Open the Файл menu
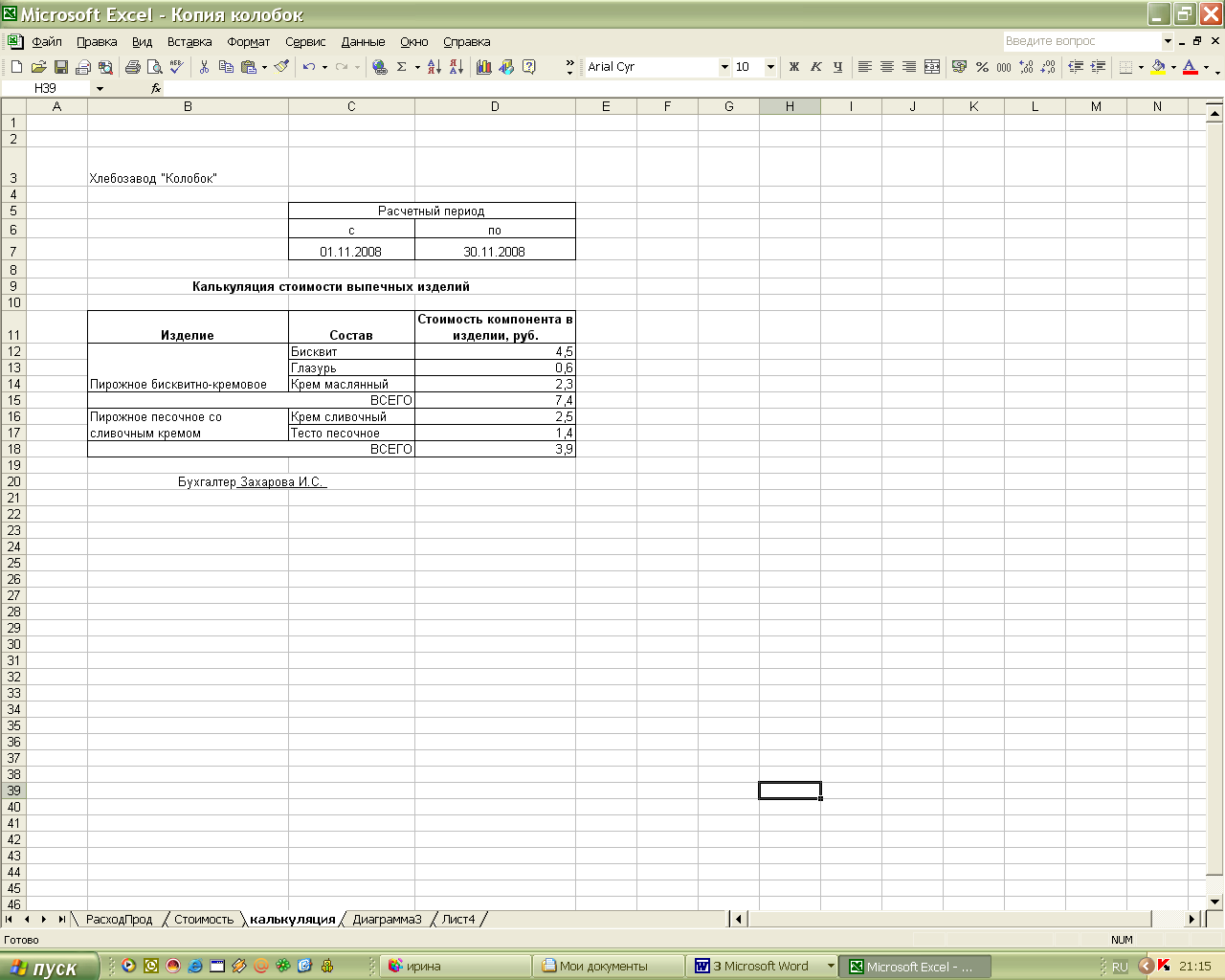The image size is (1225, 980). tap(47, 42)
